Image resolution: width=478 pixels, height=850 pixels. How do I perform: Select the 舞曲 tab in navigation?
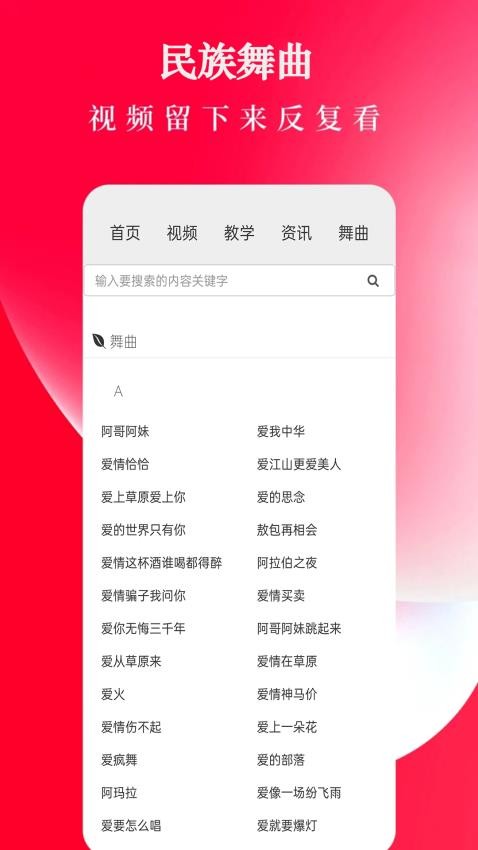click(x=353, y=233)
